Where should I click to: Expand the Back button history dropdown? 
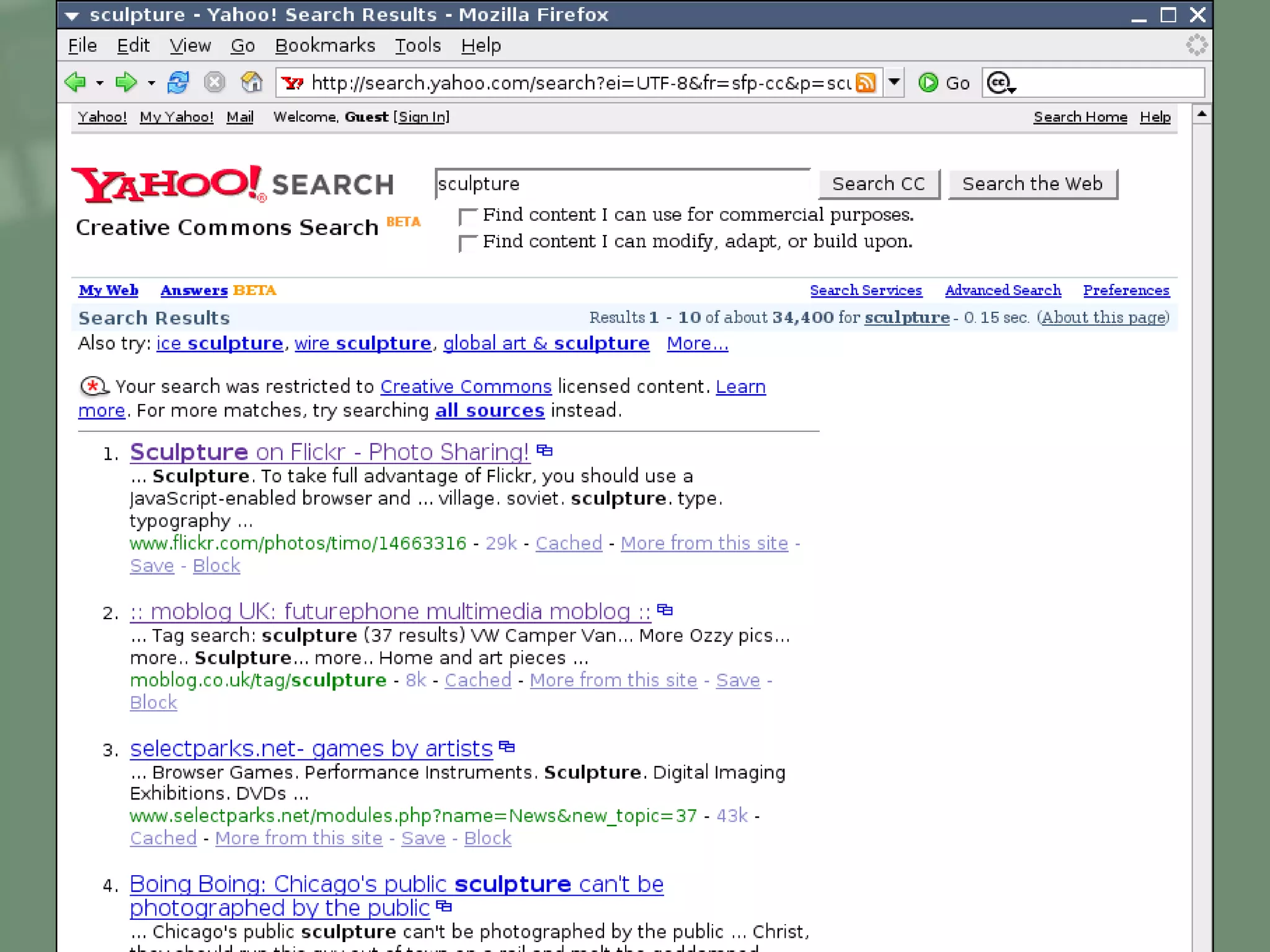[x=99, y=83]
